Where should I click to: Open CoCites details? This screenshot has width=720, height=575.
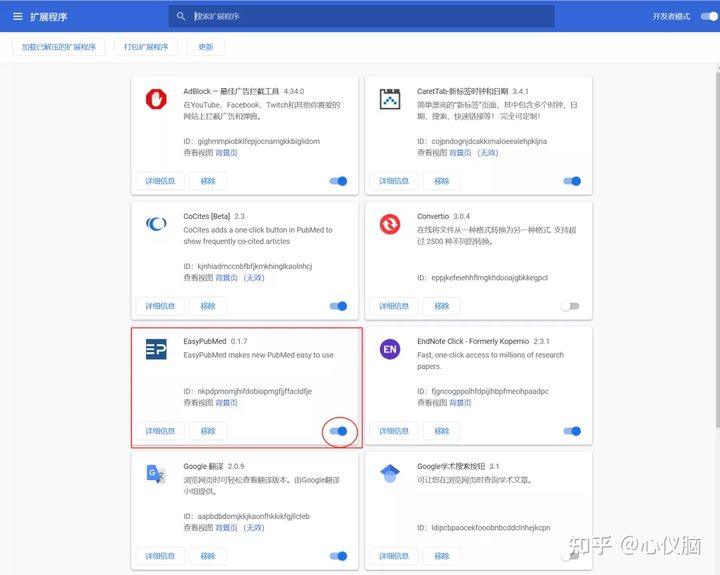[160, 306]
